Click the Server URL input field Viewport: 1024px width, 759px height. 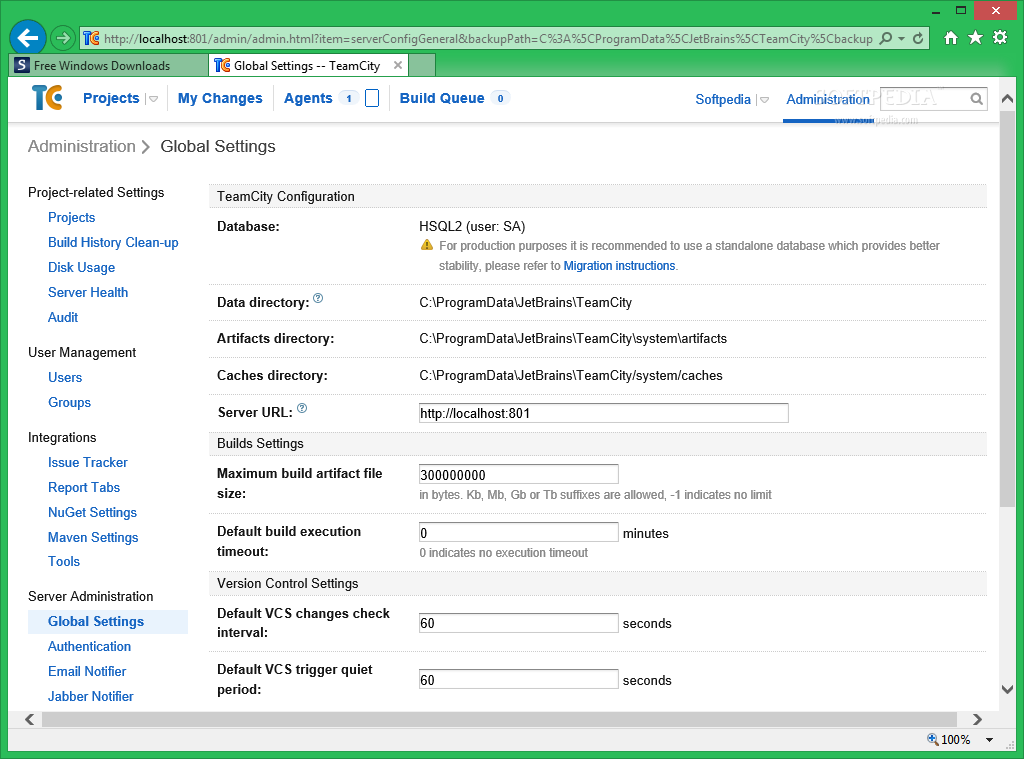(603, 413)
